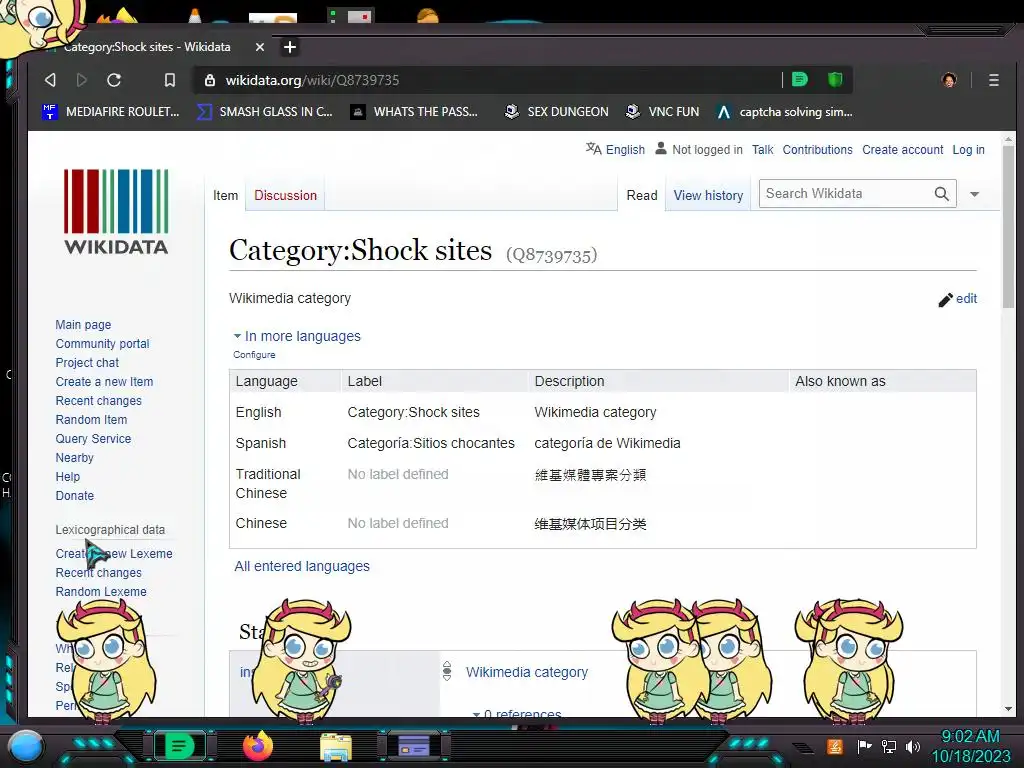Open the VNC FUN bookmark
Viewport: 1024px width, 768px height.
662,112
